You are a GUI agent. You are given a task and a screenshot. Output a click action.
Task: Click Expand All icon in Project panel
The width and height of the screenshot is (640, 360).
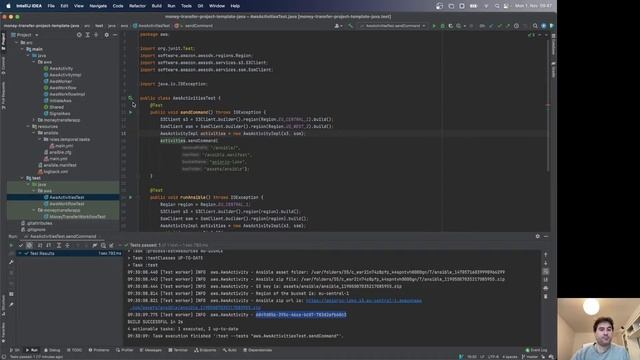87,35
